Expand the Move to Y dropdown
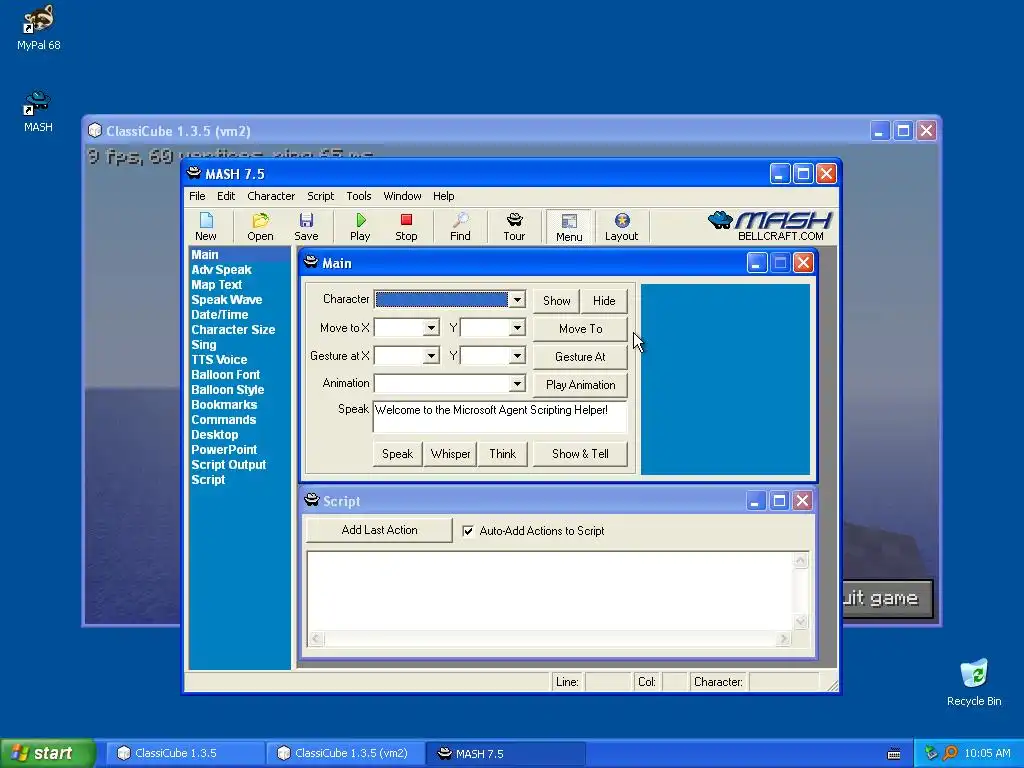The width and height of the screenshot is (1024, 768). coord(517,328)
